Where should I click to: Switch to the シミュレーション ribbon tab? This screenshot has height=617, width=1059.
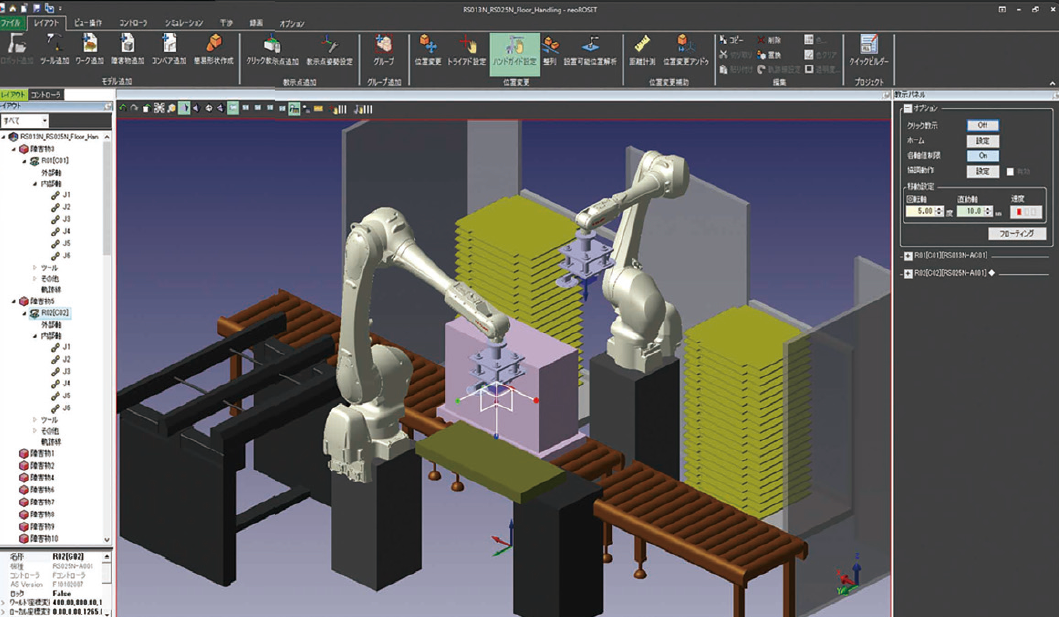(184, 23)
